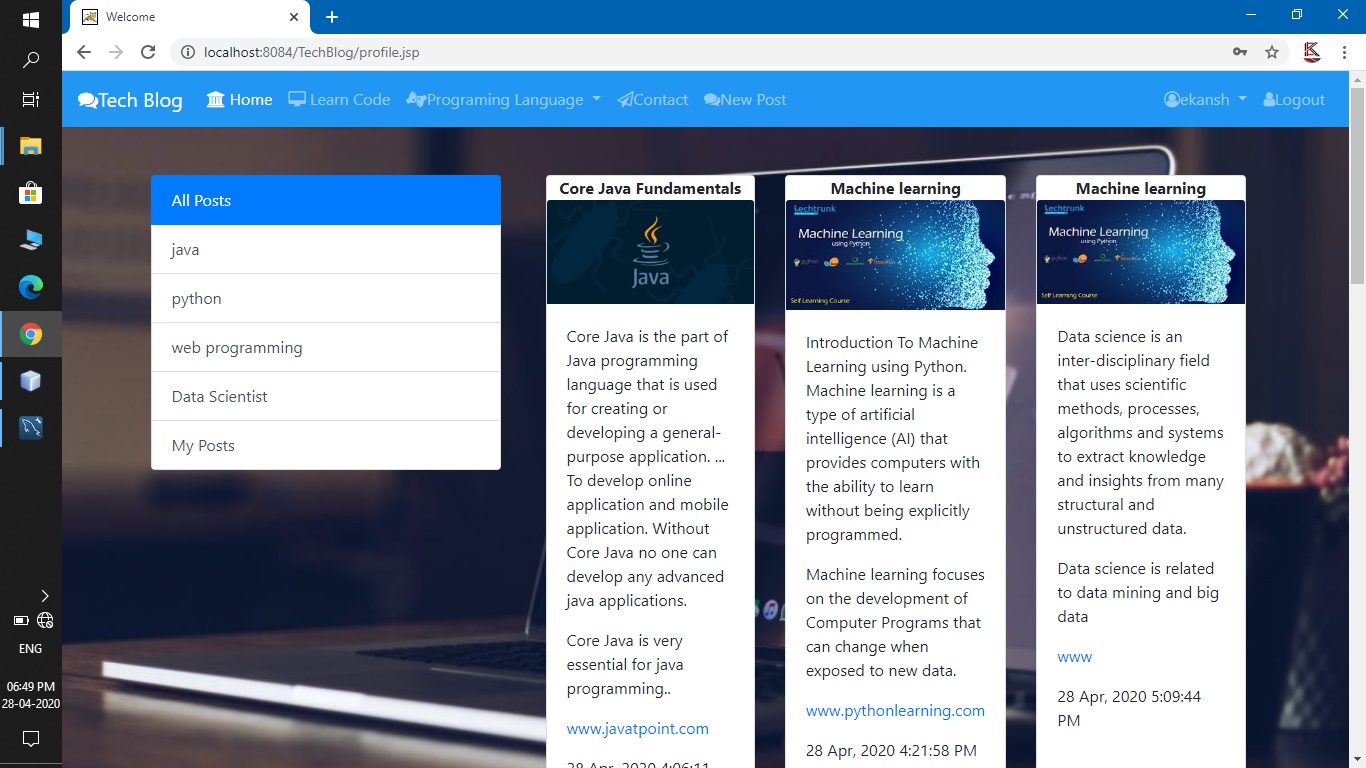Viewport: 1366px width, 768px height.
Task: Select the New Post nav item
Action: tap(745, 100)
